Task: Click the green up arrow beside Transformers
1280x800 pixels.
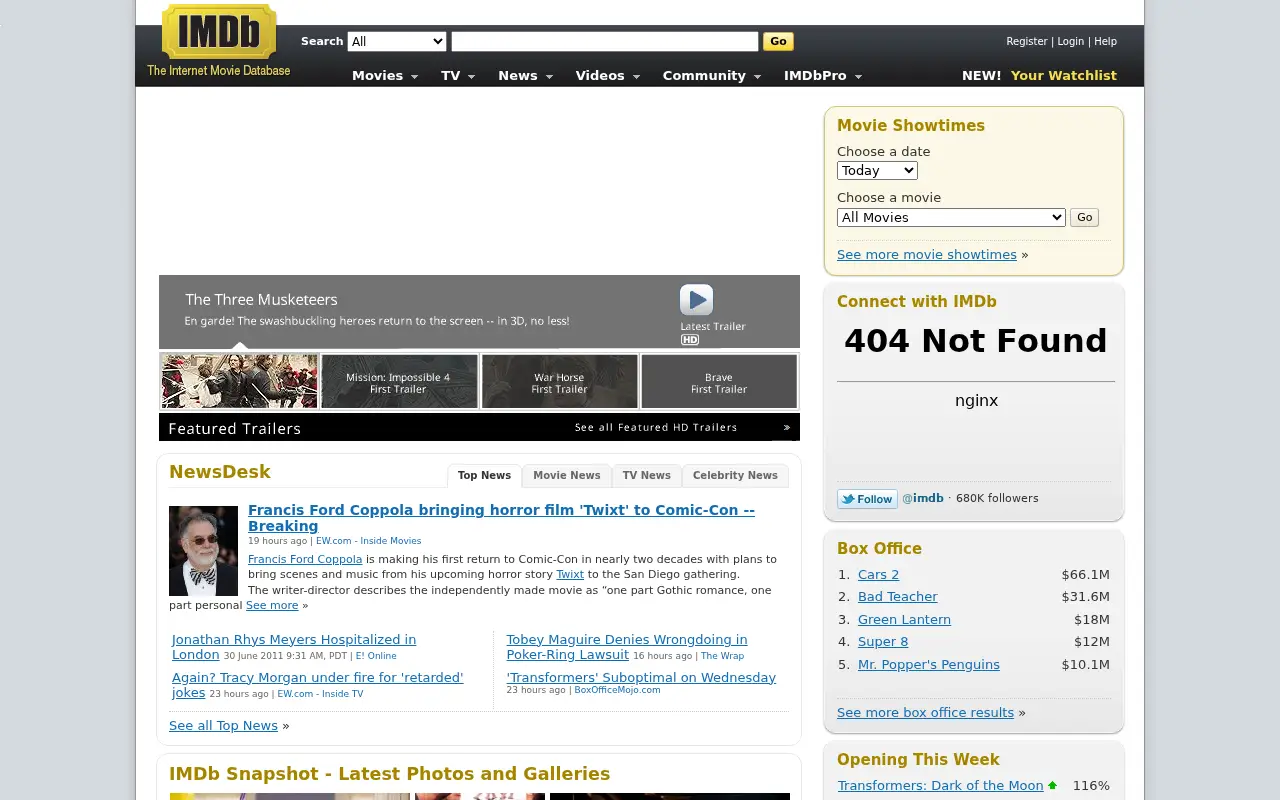Action: click(x=1052, y=786)
